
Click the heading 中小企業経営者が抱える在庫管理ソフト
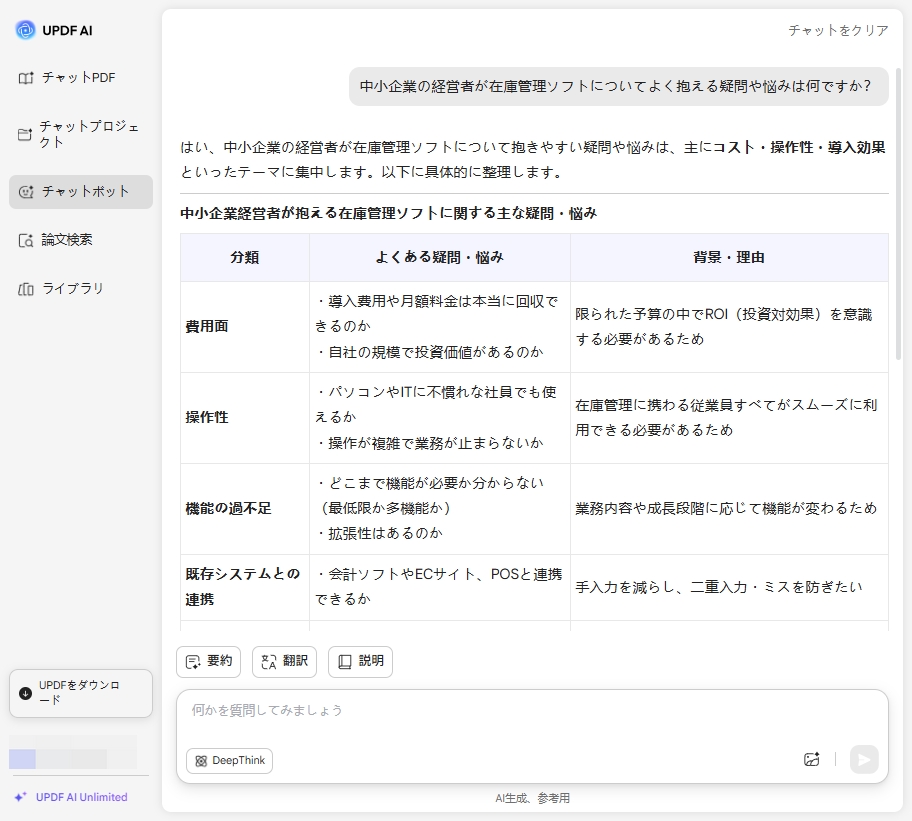(389, 213)
